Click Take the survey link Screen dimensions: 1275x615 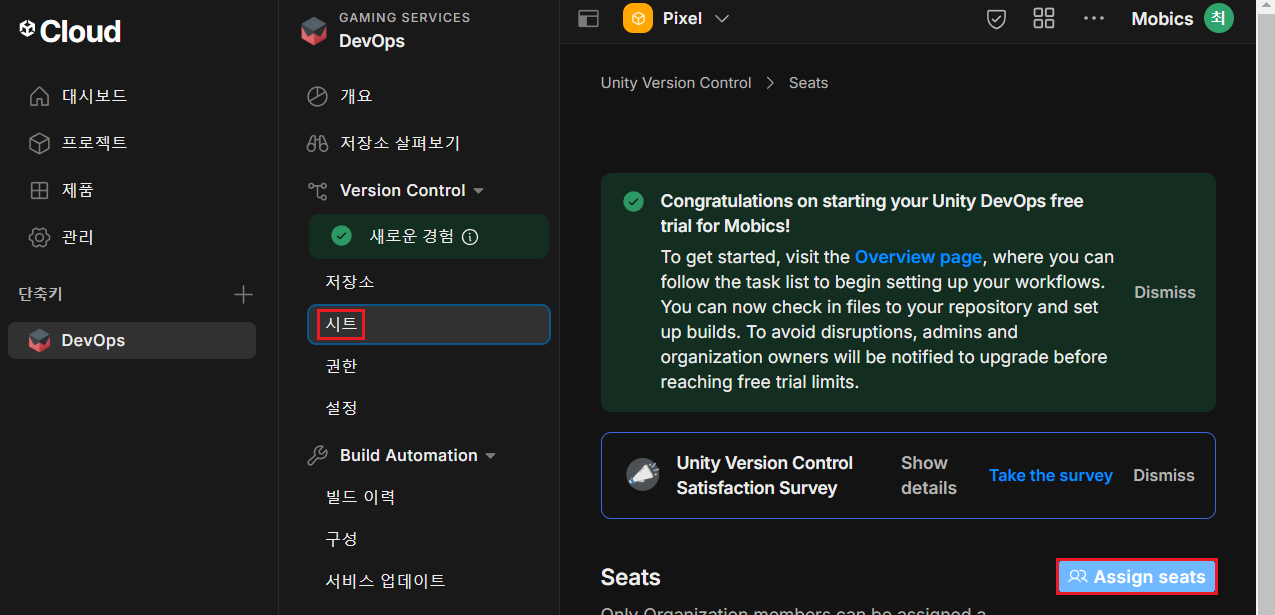[1051, 475]
